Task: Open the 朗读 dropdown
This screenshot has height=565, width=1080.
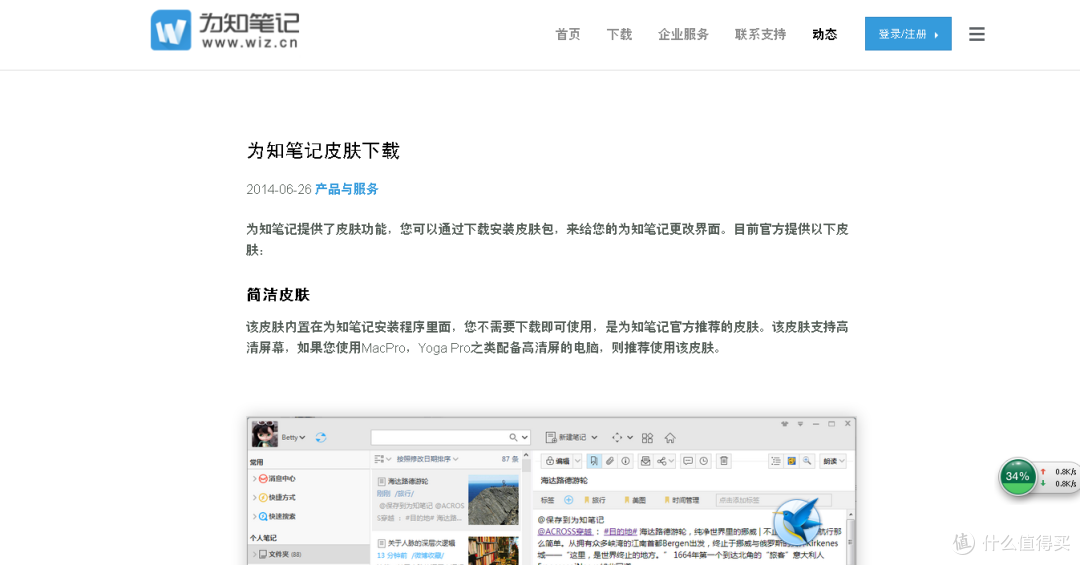Action: click(833, 461)
